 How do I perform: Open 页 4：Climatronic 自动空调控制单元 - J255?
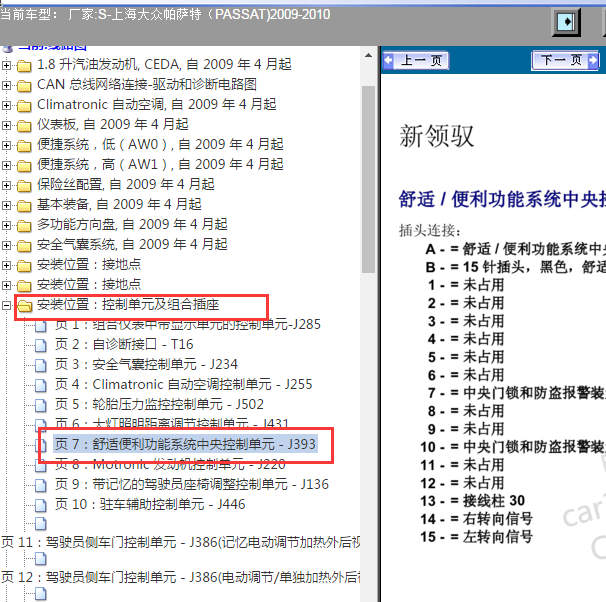pos(183,384)
